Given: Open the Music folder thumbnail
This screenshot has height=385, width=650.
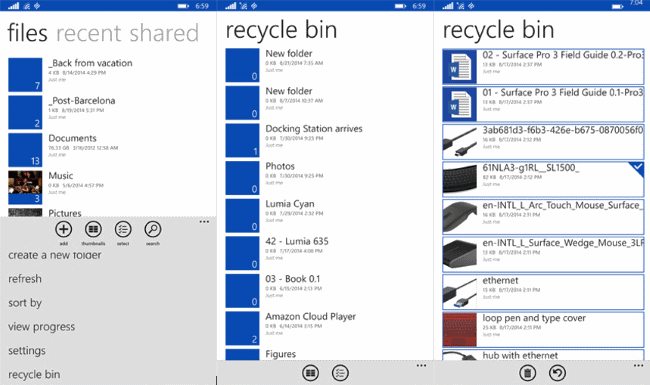Looking at the screenshot, I should point(25,187).
